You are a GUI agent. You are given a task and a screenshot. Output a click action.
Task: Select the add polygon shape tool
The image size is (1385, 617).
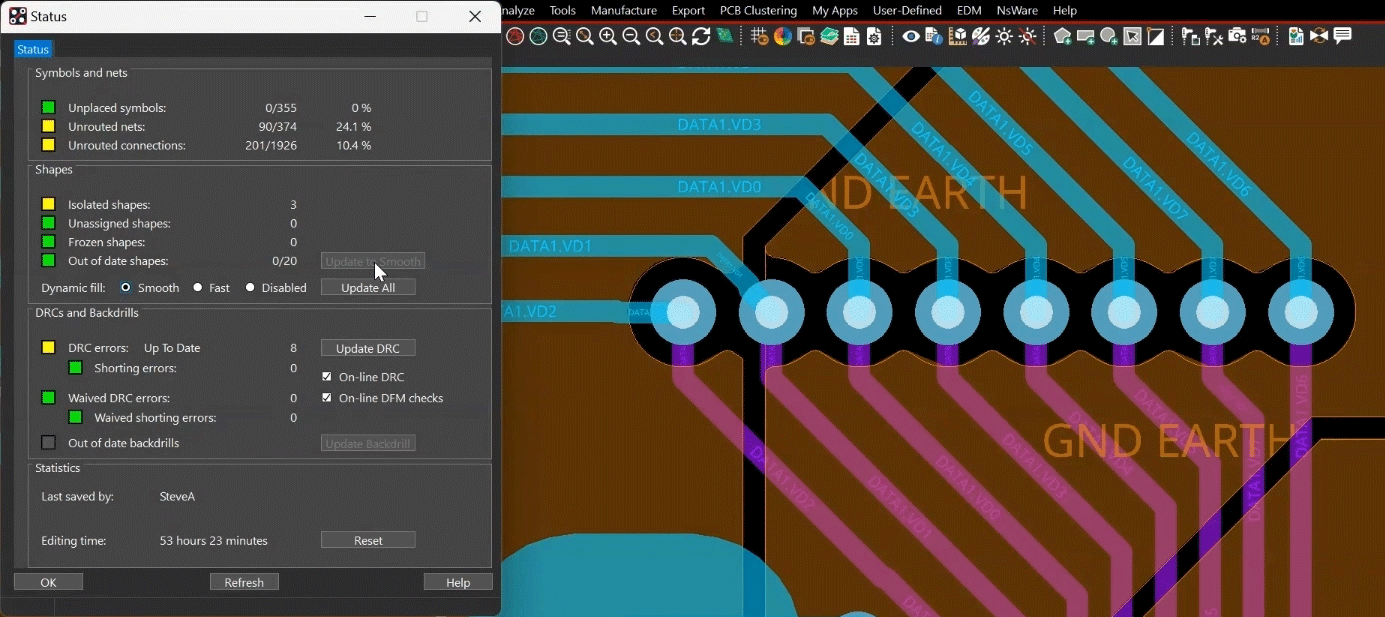click(1062, 36)
